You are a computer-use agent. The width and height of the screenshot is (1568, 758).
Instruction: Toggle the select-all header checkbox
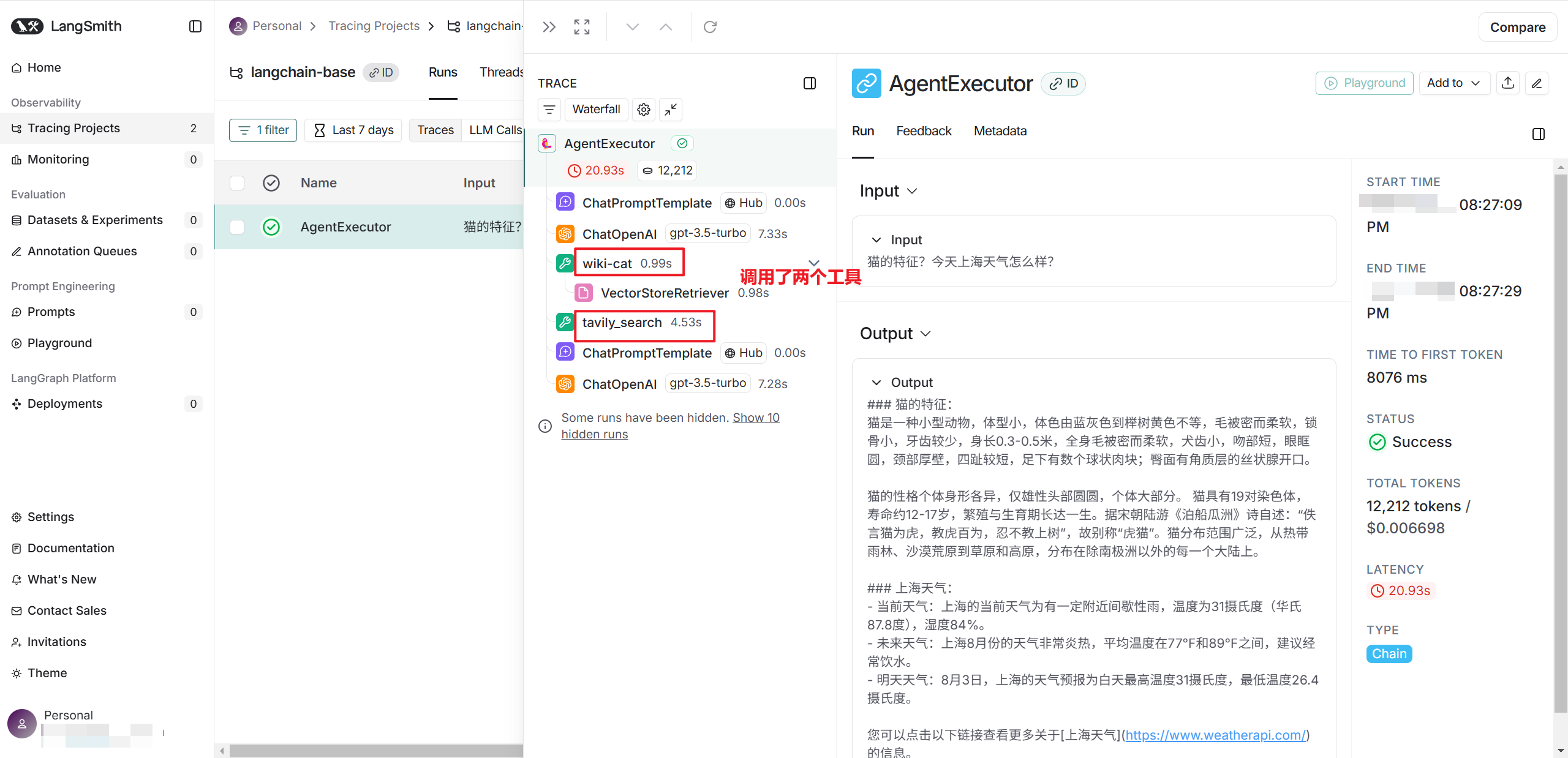click(x=237, y=183)
